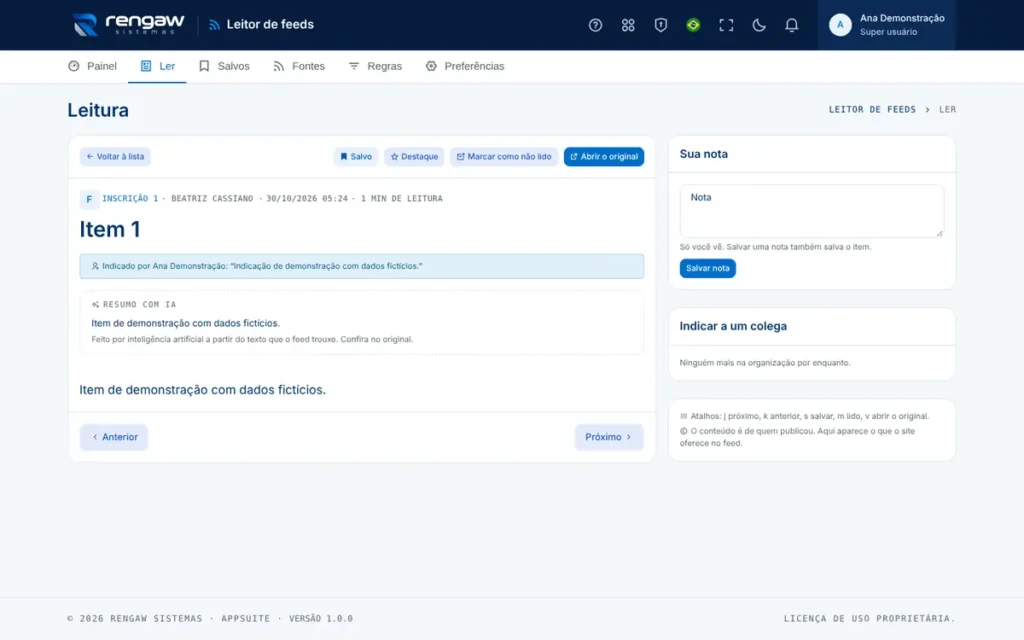Open the help question mark icon
1024x640 pixels.
(x=595, y=25)
